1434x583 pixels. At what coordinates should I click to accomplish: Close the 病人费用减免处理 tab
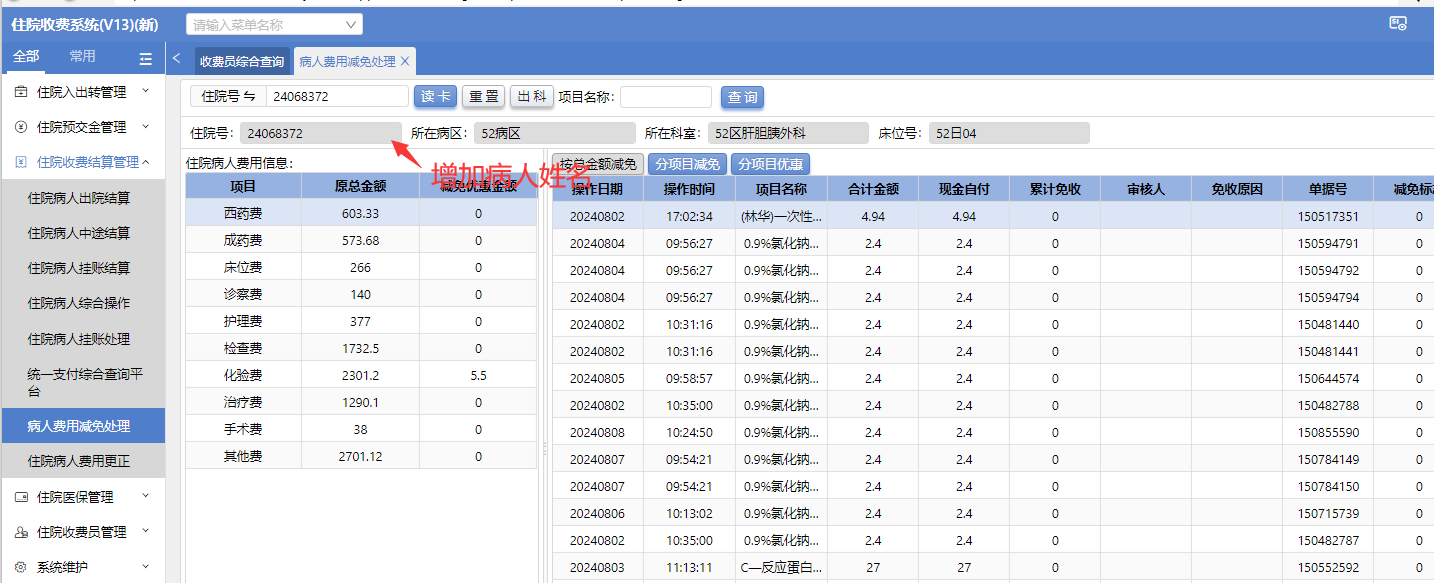pos(405,61)
